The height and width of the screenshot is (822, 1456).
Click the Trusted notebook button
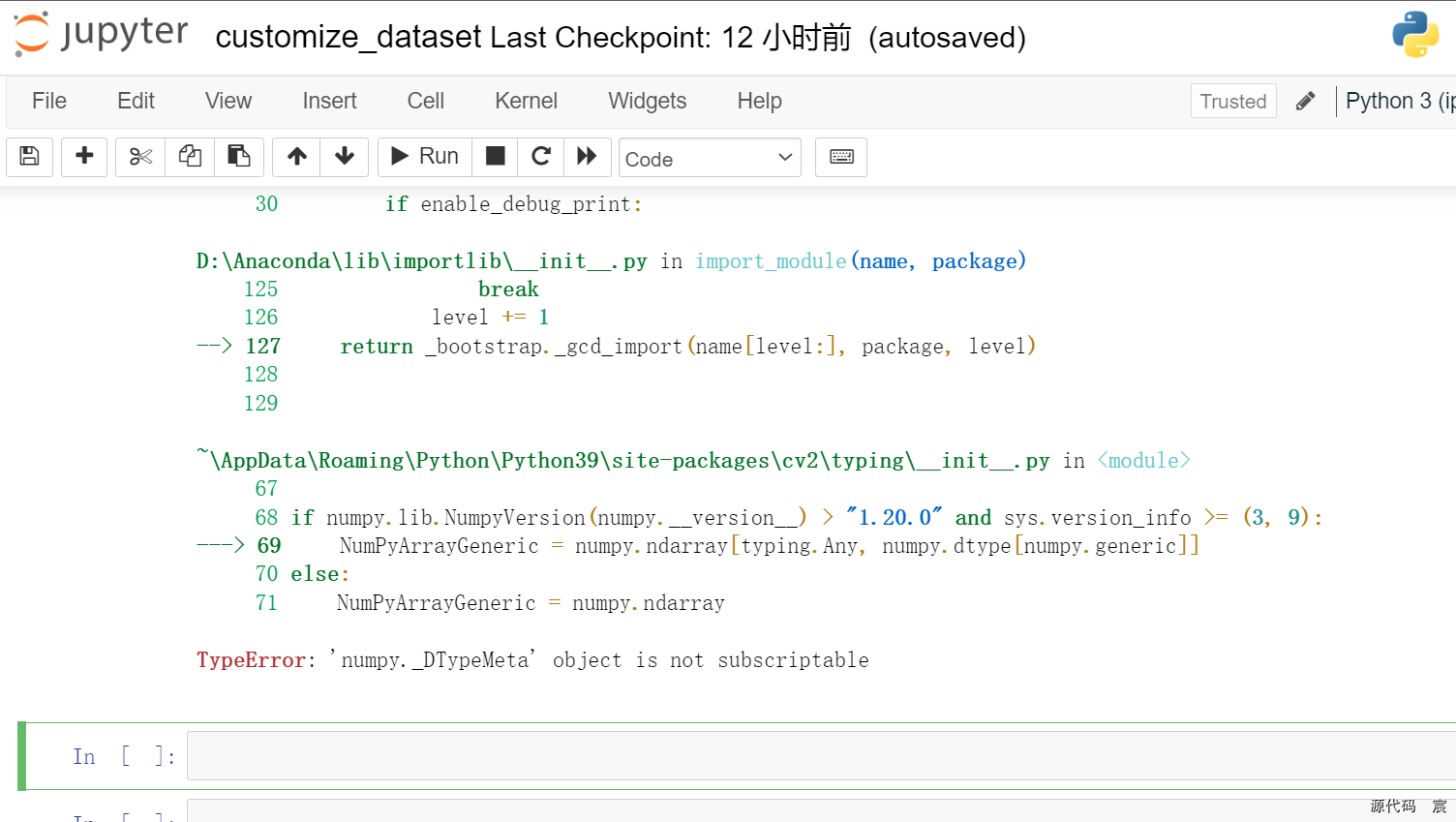point(1233,101)
